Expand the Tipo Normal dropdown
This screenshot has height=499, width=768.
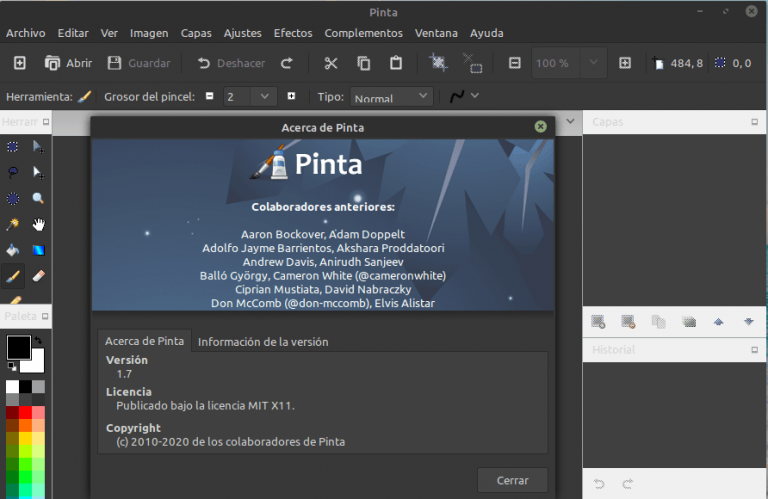point(422,97)
